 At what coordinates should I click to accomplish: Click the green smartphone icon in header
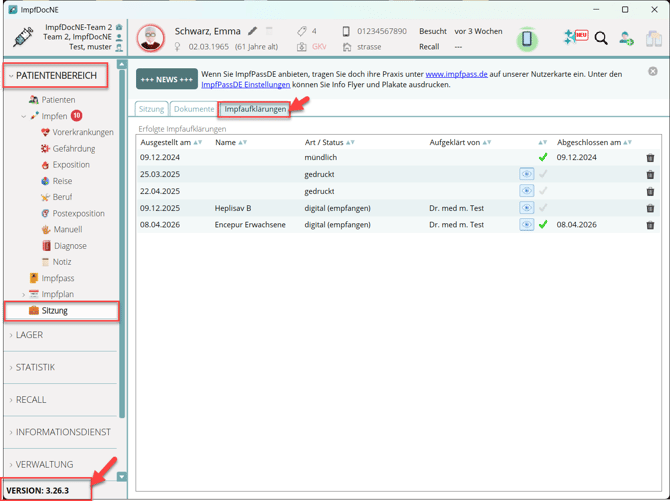click(527, 39)
